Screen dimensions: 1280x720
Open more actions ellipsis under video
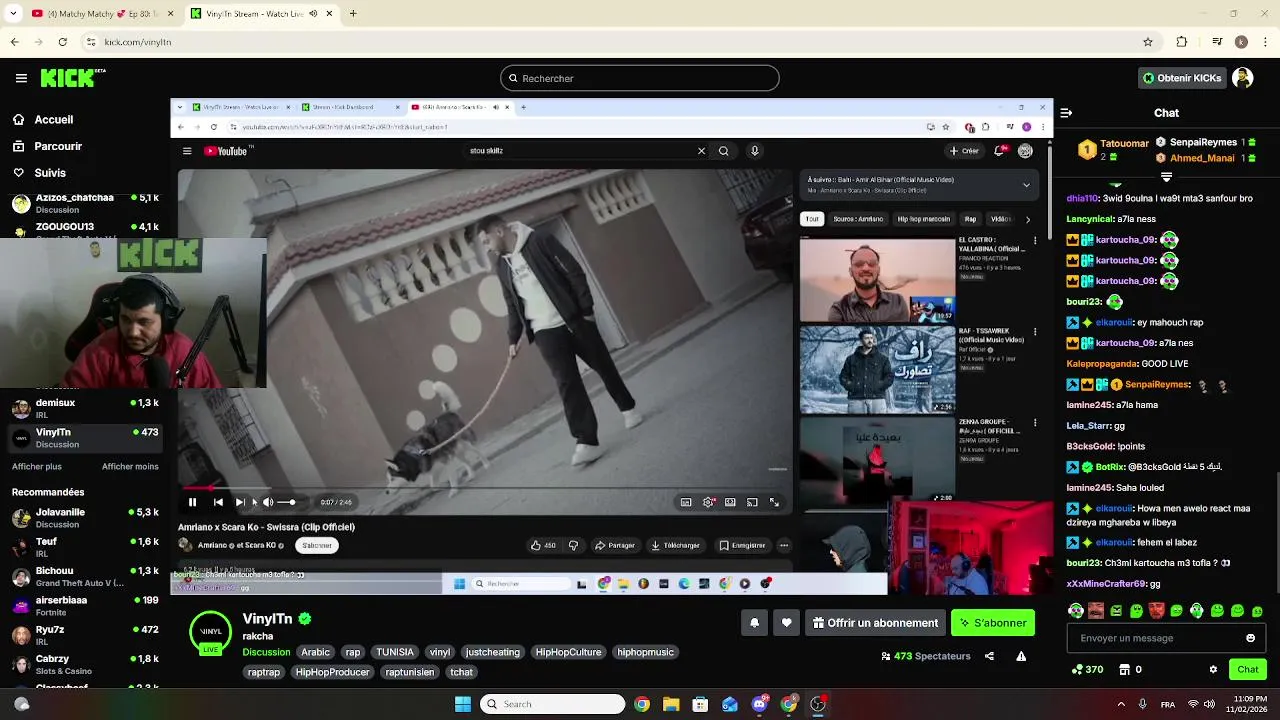[x=784, y=545]
